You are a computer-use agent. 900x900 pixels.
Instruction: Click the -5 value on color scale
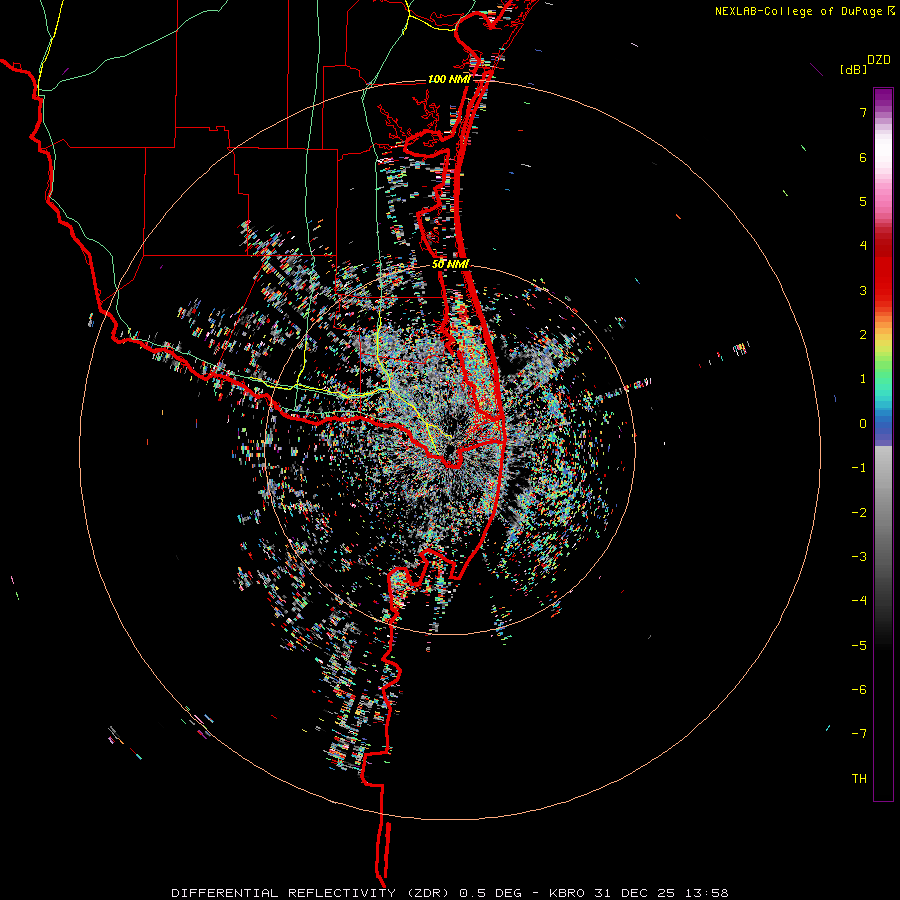[859, 646]
